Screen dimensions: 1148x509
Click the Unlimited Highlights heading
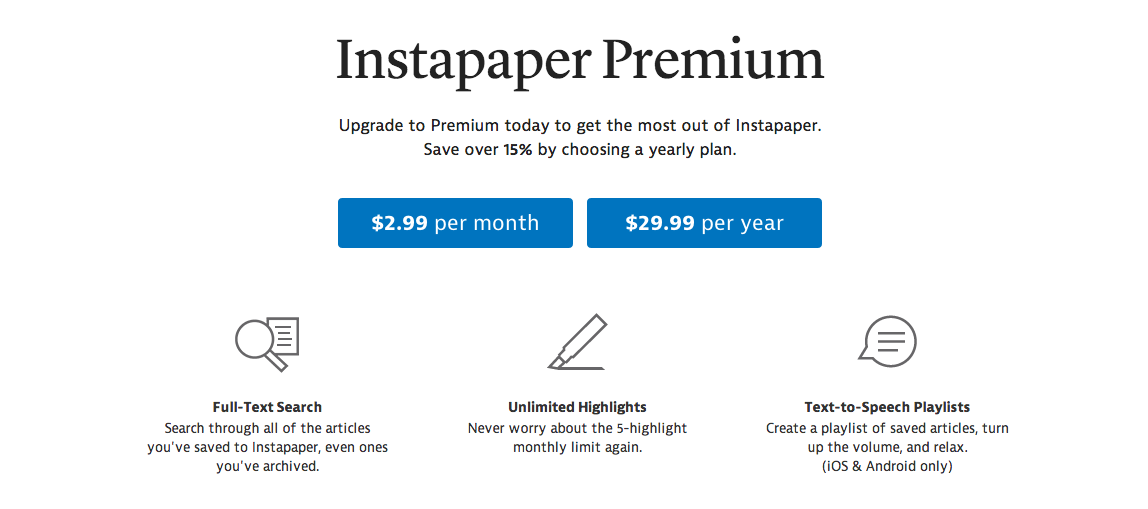(x=577, y=407)
